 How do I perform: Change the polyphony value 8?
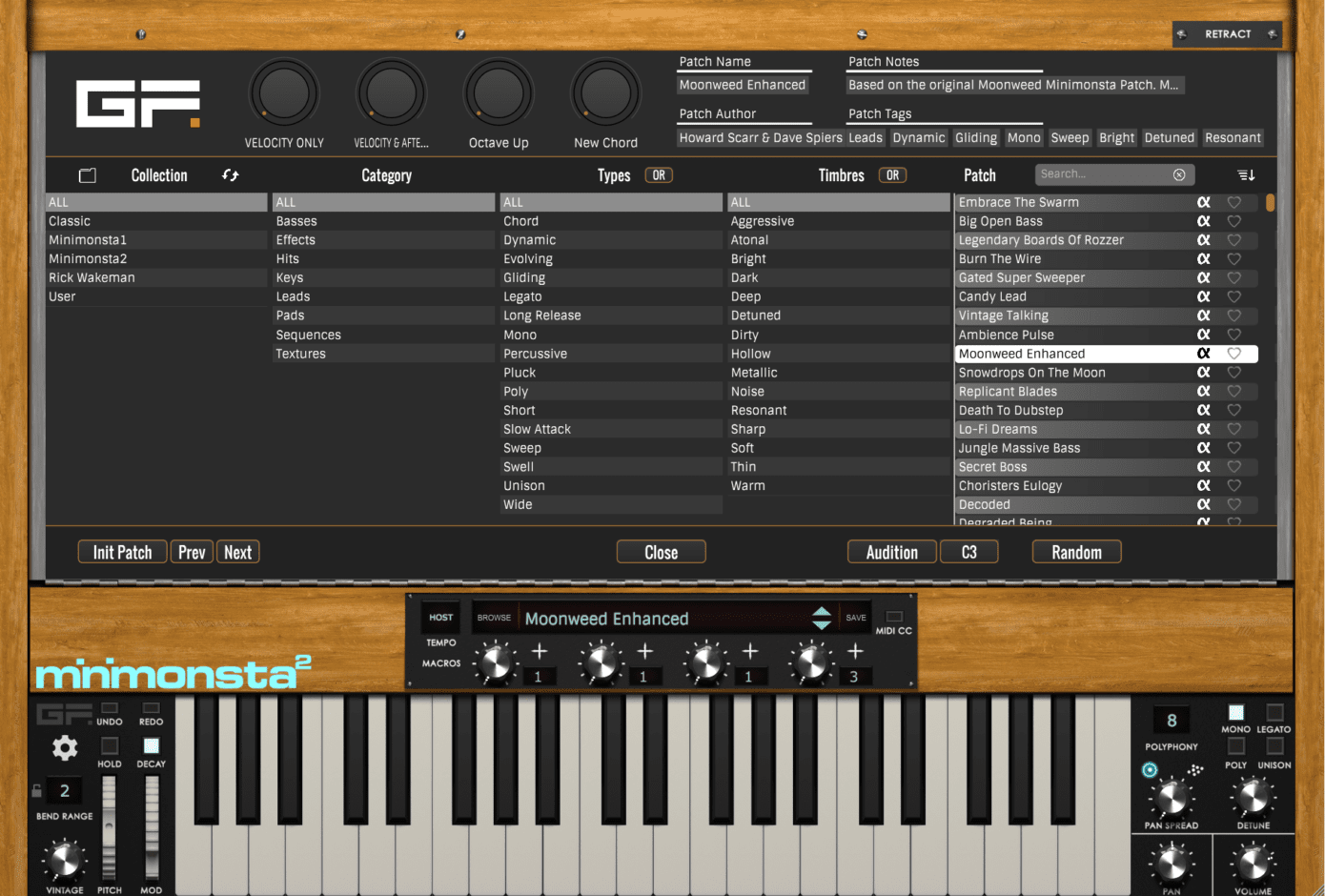(1172, 721)
